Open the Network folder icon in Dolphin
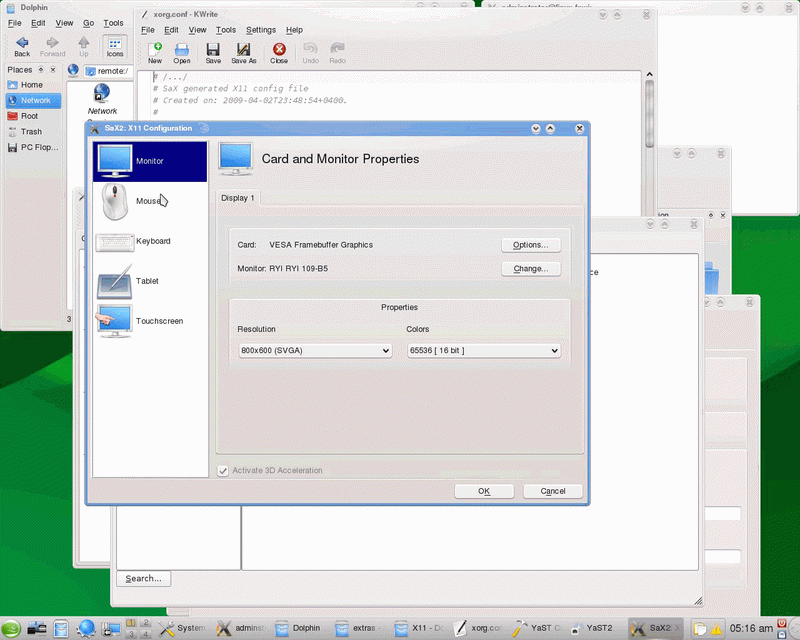This screenshot has height=640, width=800. pos(102,100)
